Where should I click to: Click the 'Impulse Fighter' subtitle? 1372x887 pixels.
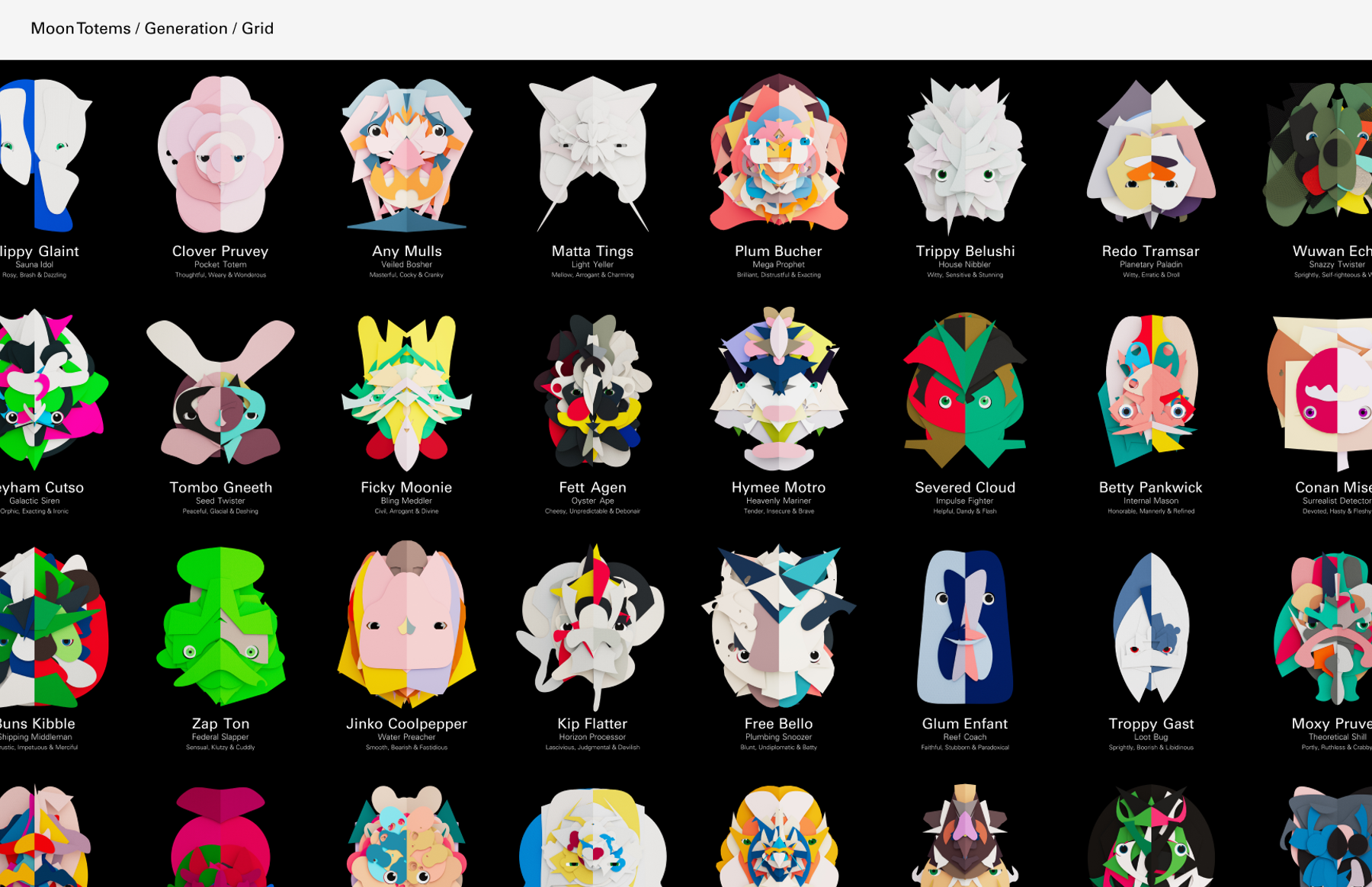[965, 501]
